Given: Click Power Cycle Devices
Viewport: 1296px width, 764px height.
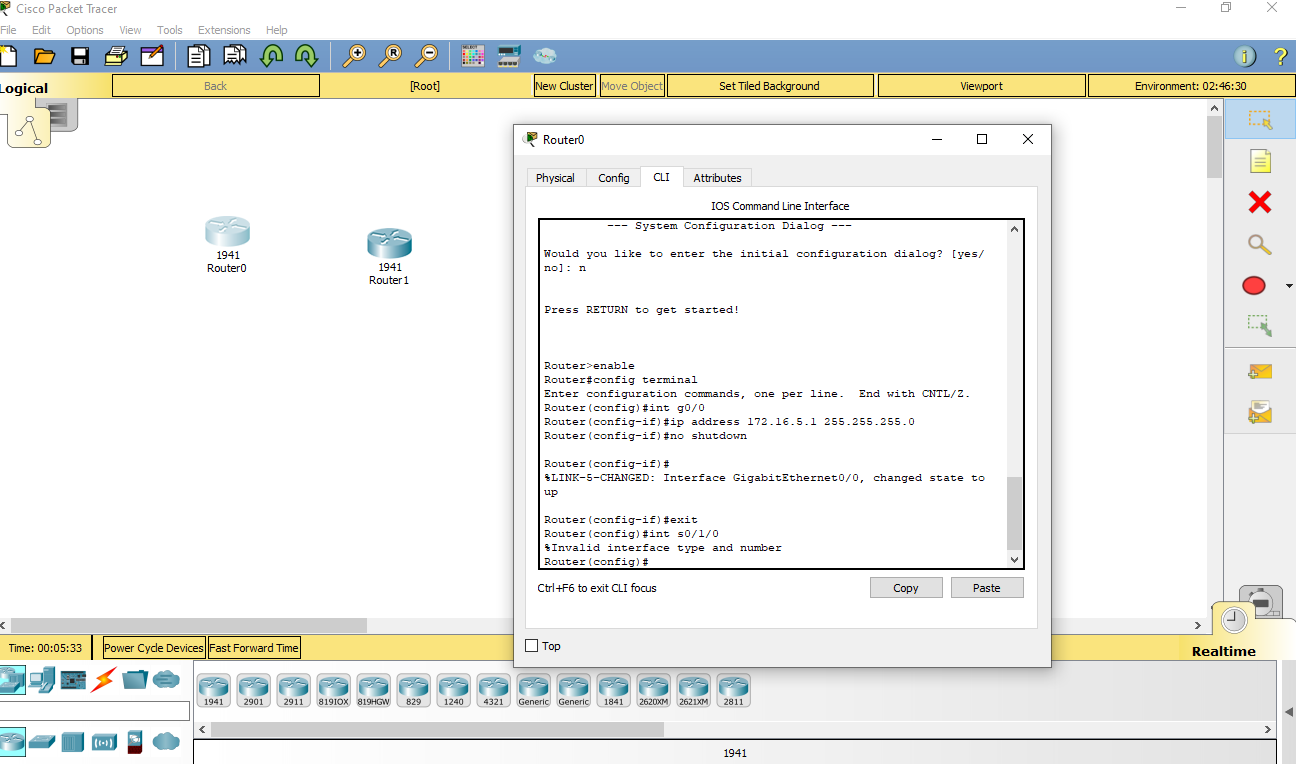Looking at the screenshot, I should (x=154, y=648).
